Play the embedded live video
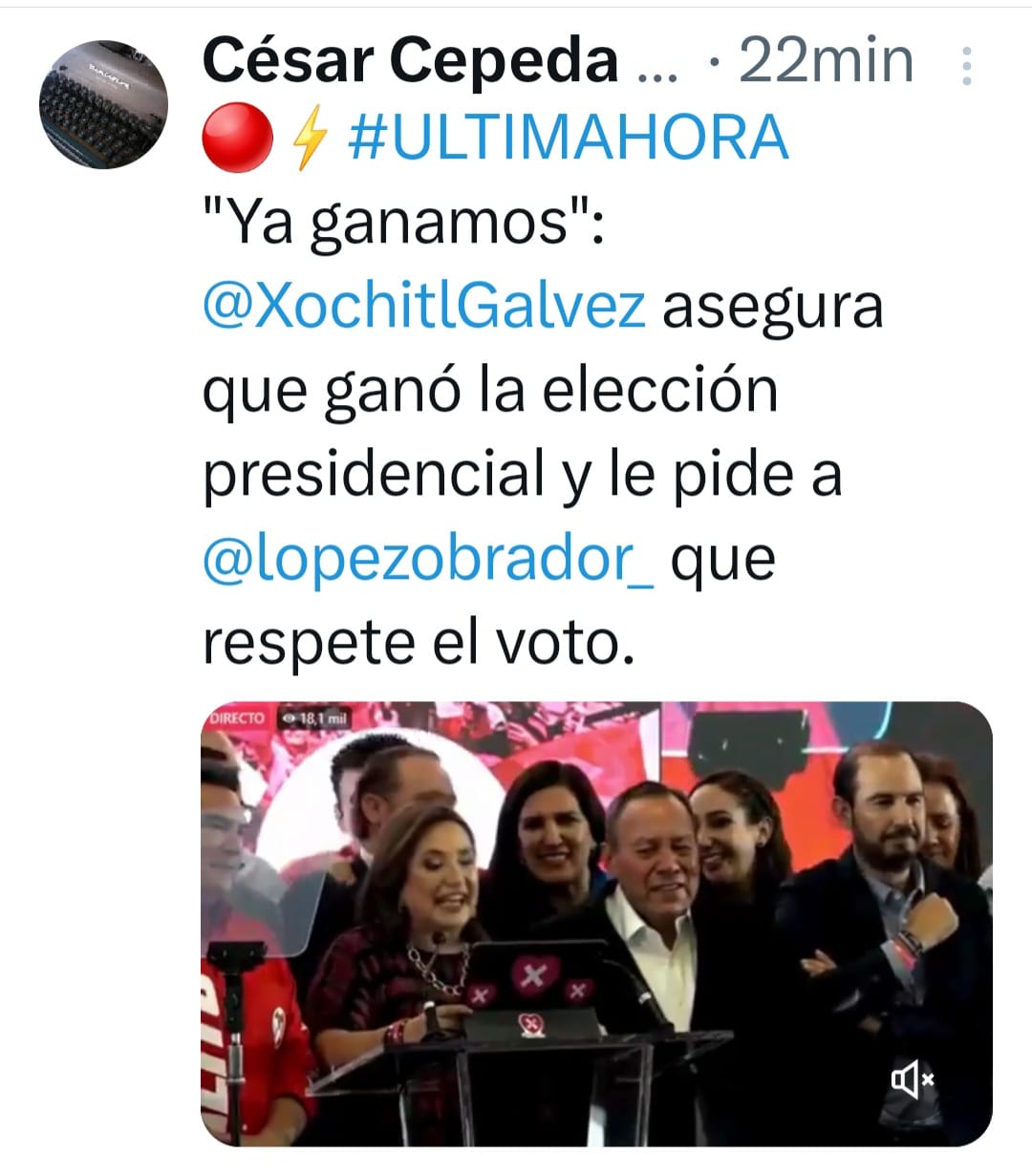The image size is (1032, 1176). [x=596, y=924]
